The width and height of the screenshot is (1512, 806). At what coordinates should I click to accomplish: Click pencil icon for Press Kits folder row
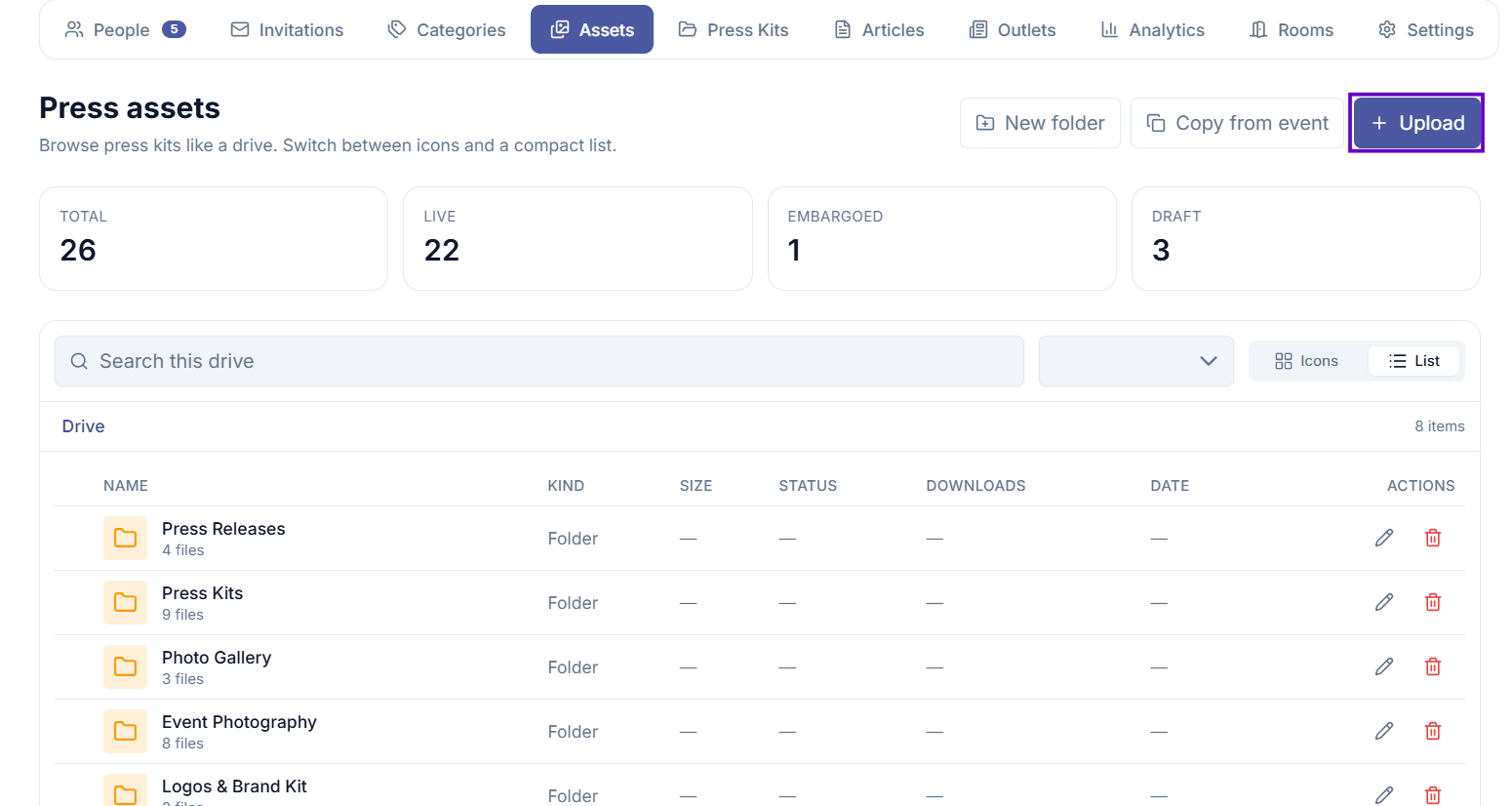(x=1384, y=602)
